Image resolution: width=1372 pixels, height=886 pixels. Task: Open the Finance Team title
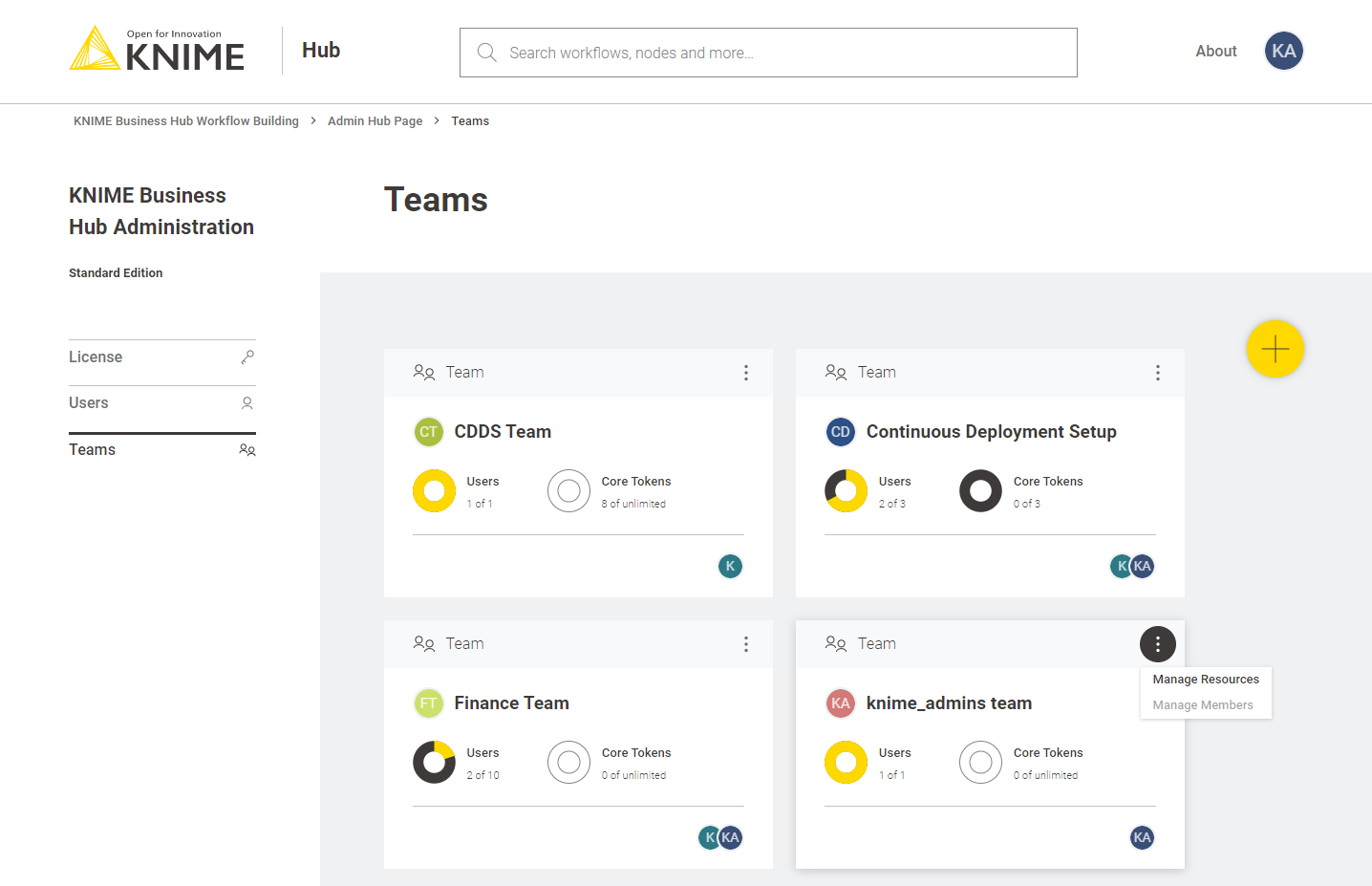pyautogui.click(x=511, y=703)
